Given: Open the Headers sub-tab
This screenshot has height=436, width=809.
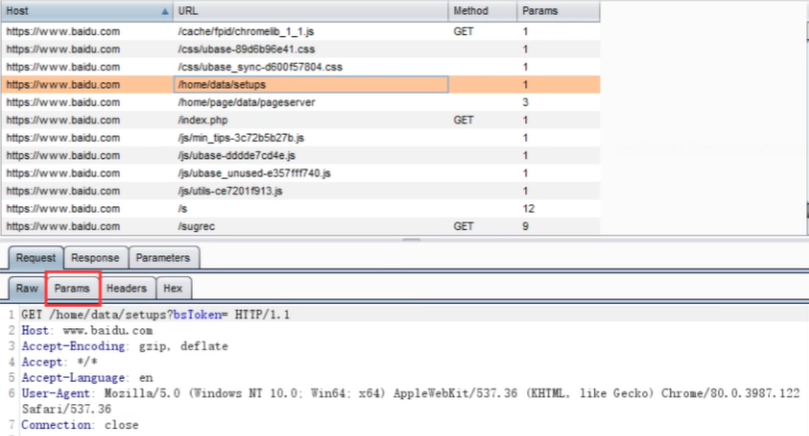Looking at the screenshot, I should pos(126,288).
